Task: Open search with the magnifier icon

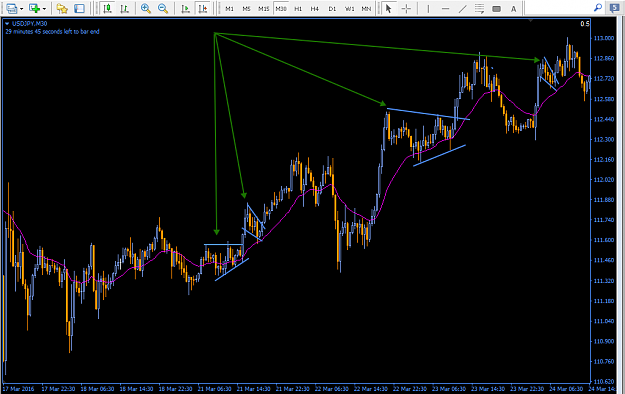Action: click(x=597, y=8)
